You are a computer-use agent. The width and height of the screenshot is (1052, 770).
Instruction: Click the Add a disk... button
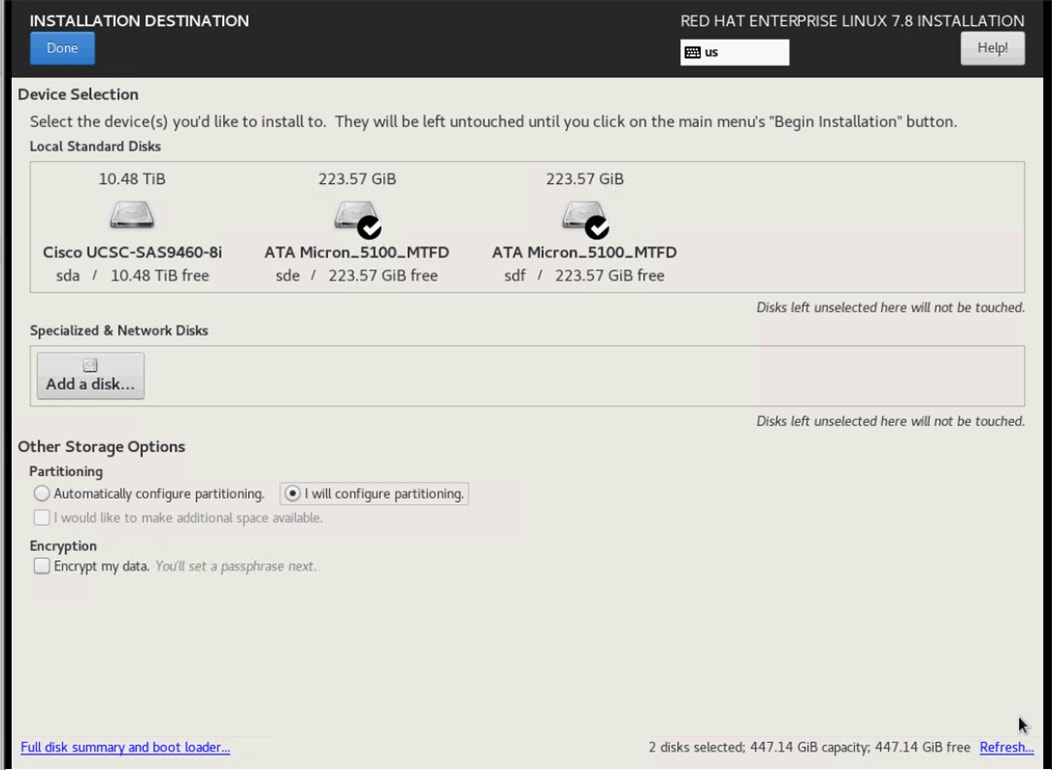point(91,376)
